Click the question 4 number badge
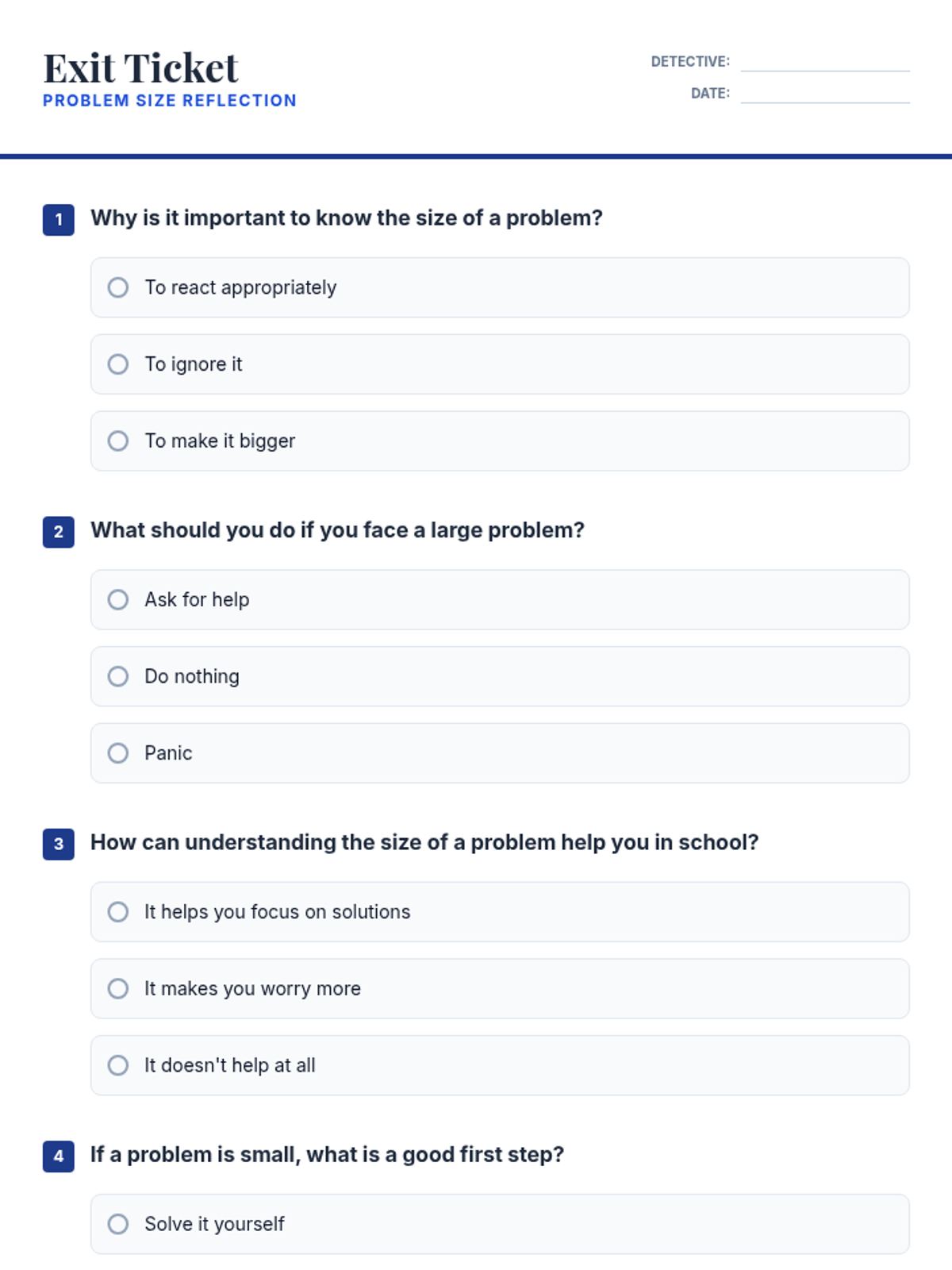The image size is (952, 1270). (x=59, y=1156)
